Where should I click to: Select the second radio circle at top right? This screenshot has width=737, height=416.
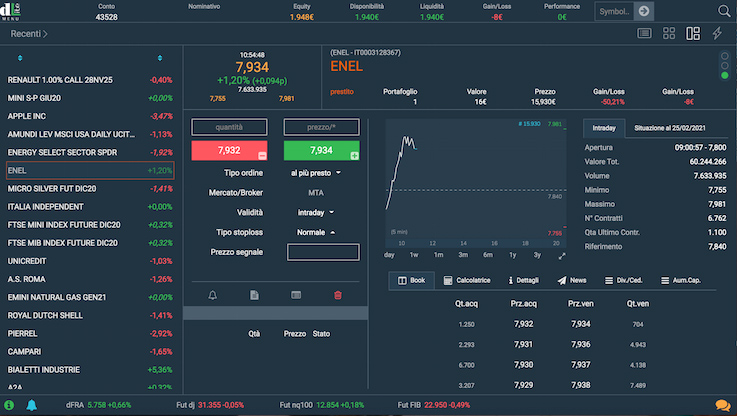coord(724,65)
